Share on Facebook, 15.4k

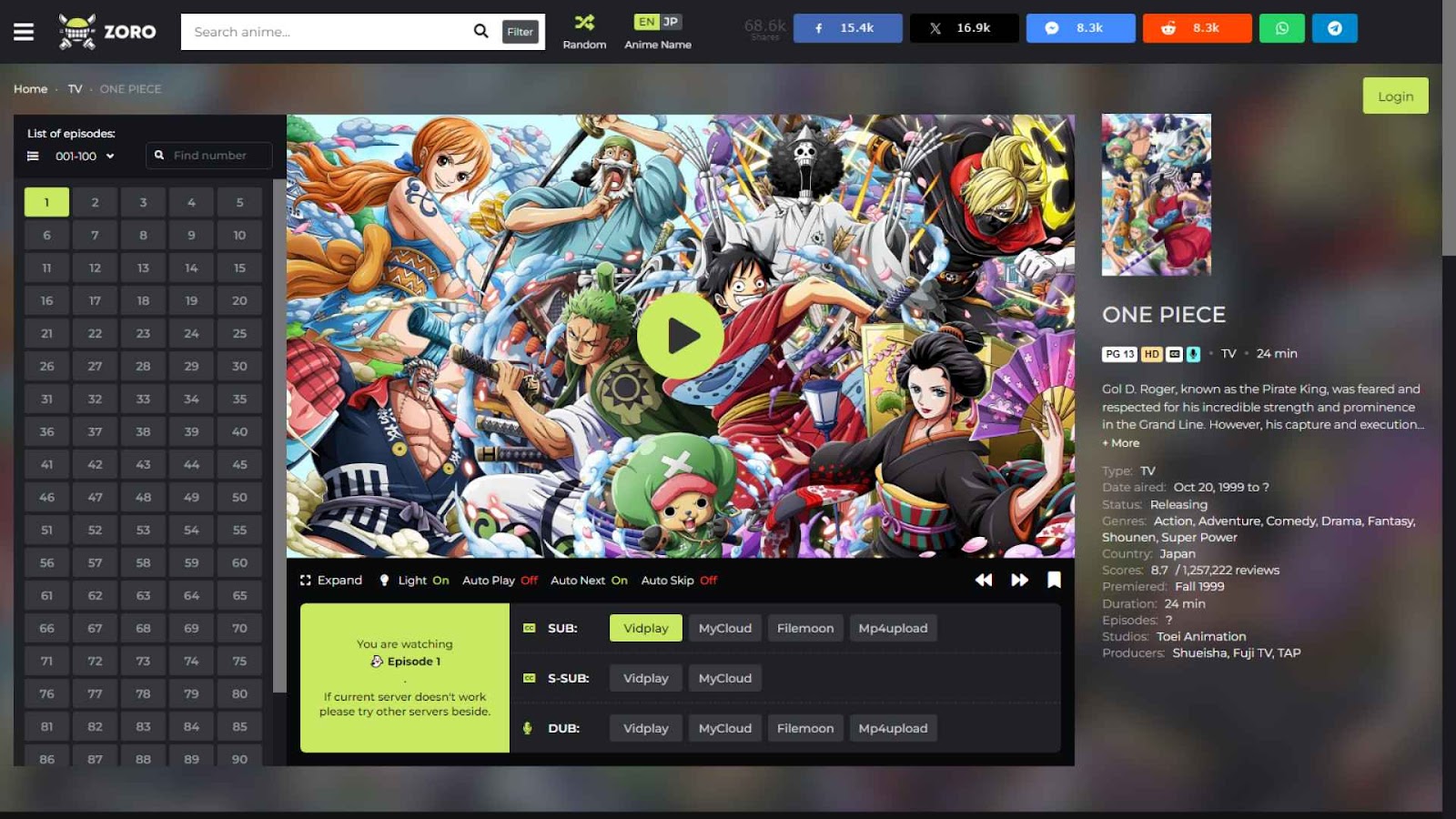(848, 28)
